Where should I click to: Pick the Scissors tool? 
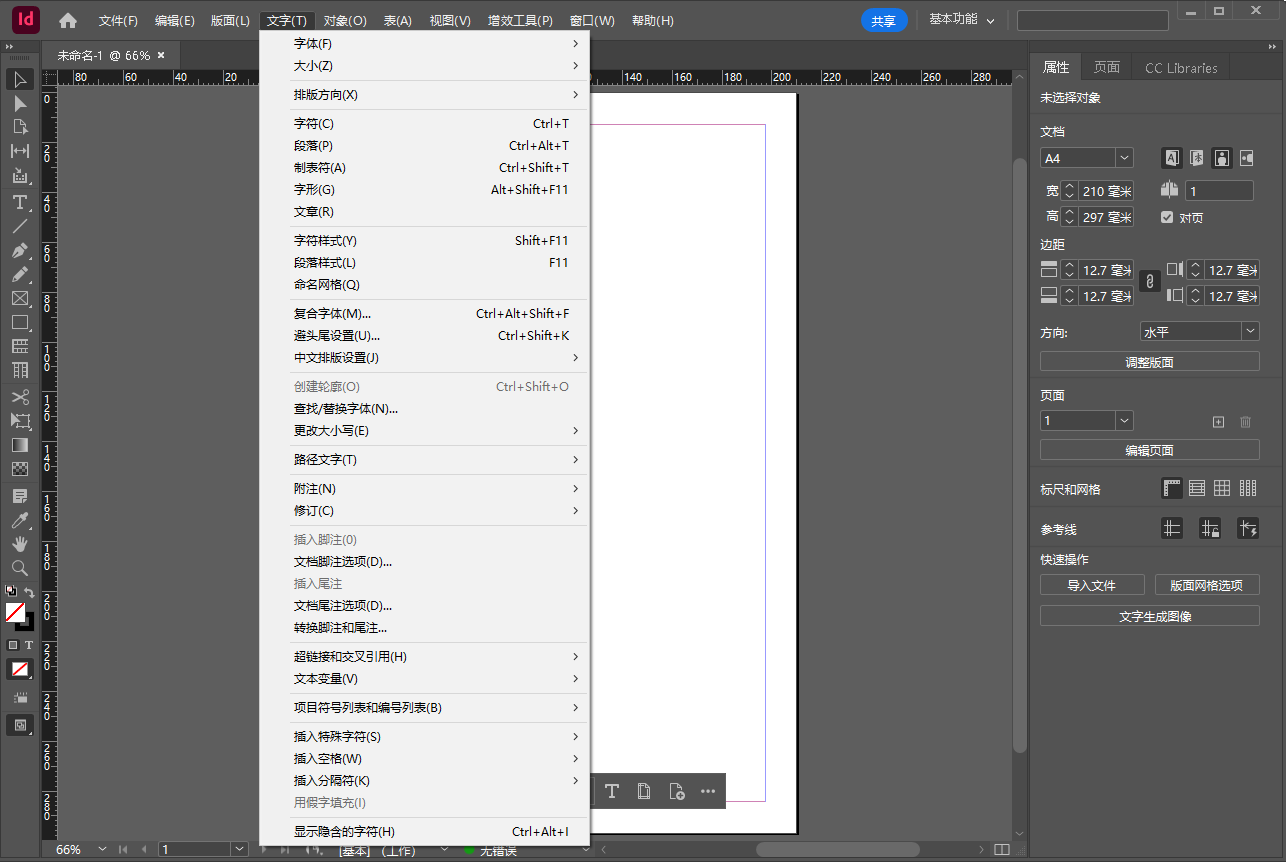(20, 397)
